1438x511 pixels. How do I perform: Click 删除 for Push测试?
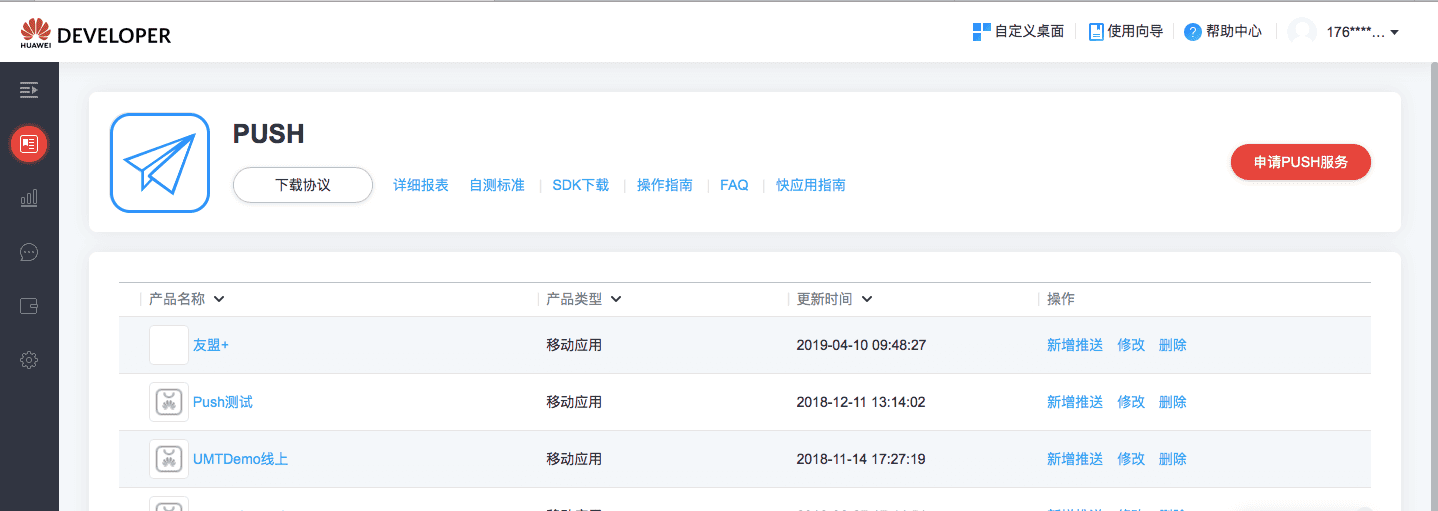click(x=1173, y=402)
